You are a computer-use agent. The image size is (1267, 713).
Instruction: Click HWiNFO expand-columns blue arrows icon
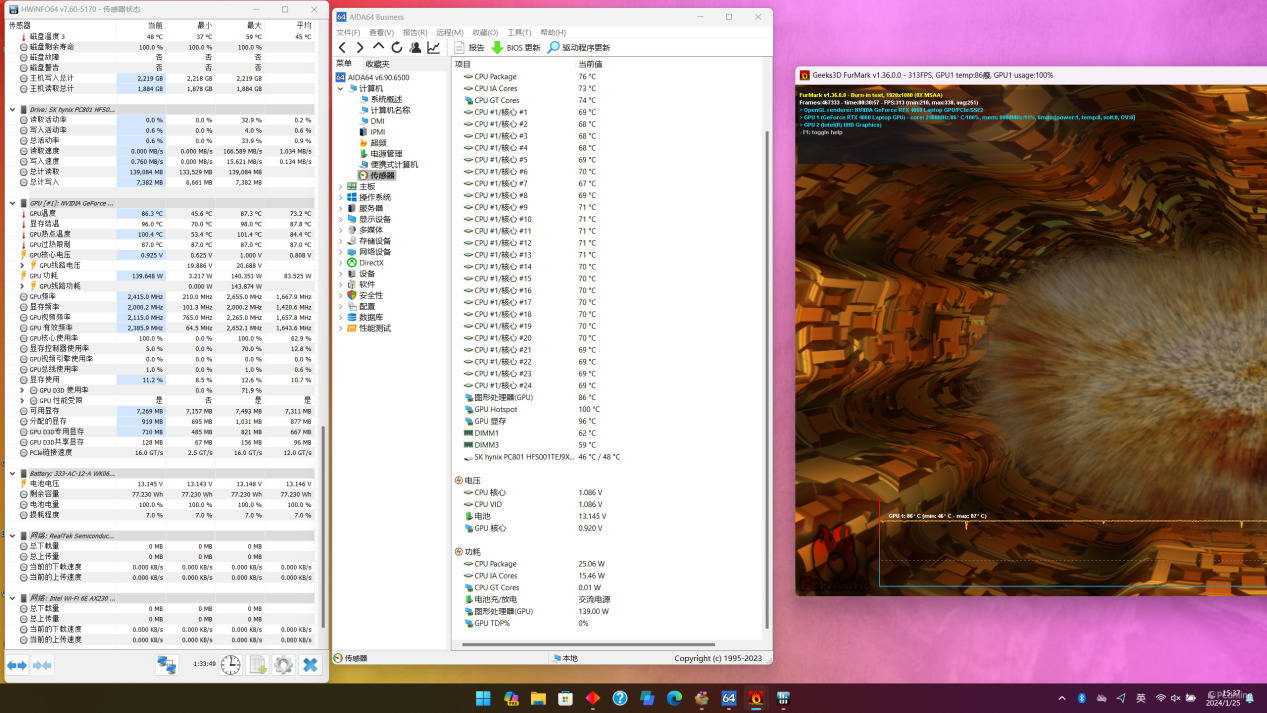(x=17, y=665)
